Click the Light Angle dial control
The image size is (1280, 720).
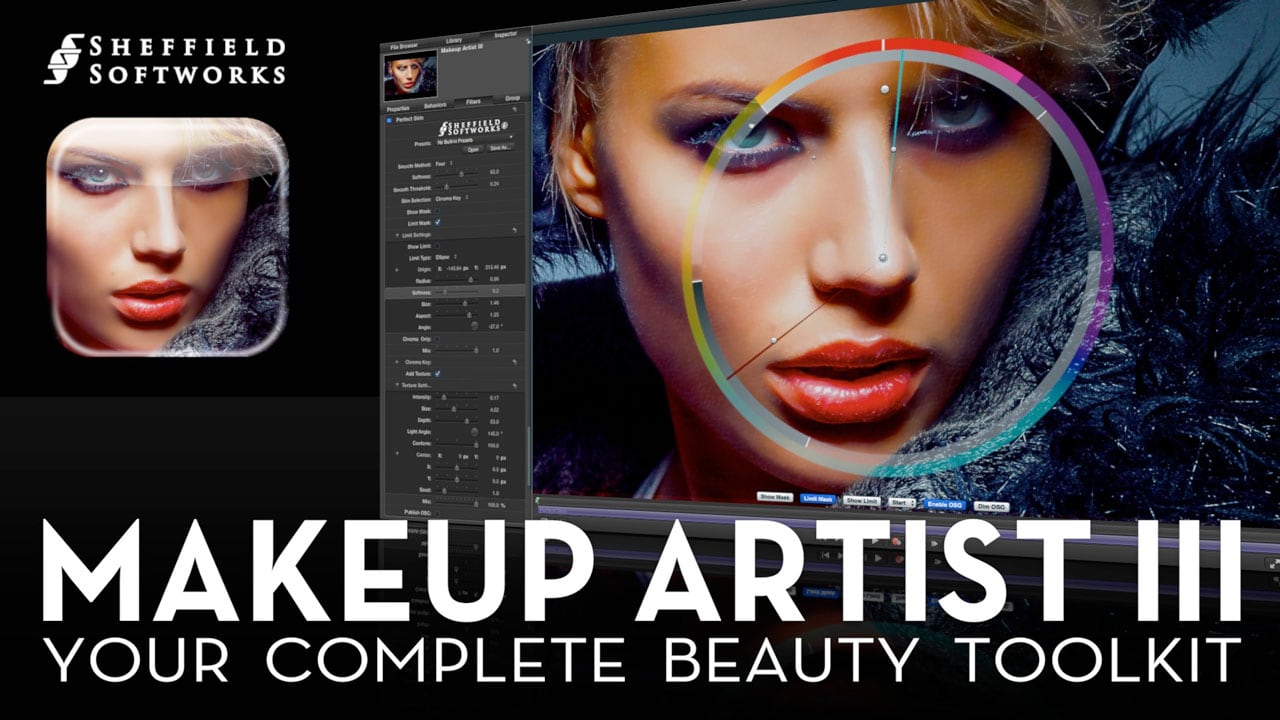pos(475,432)
